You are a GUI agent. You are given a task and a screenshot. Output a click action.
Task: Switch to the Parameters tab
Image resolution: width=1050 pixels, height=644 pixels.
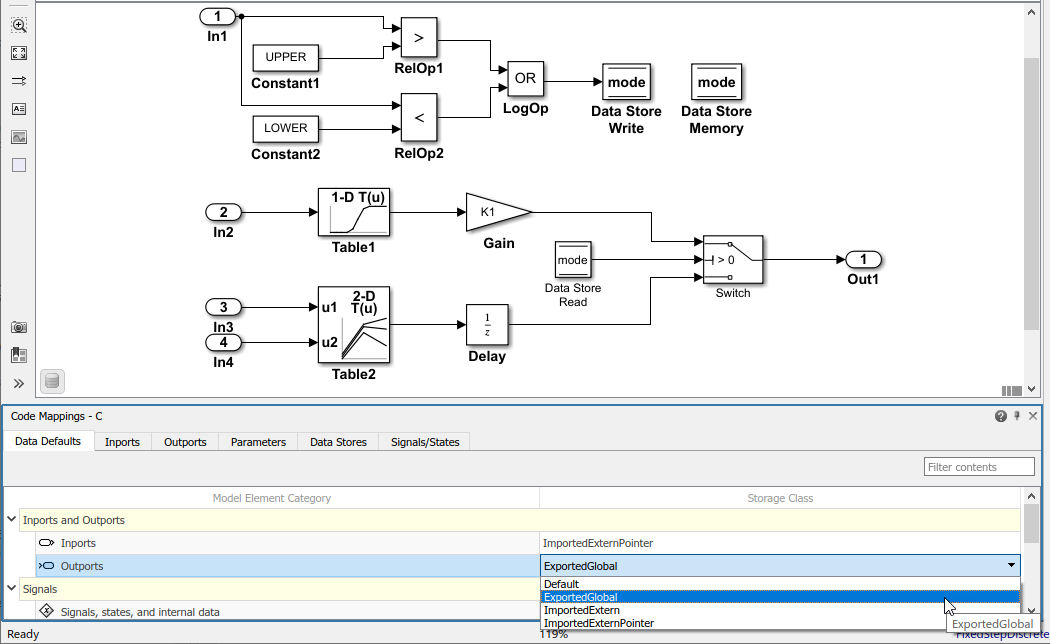coord(258,442)
